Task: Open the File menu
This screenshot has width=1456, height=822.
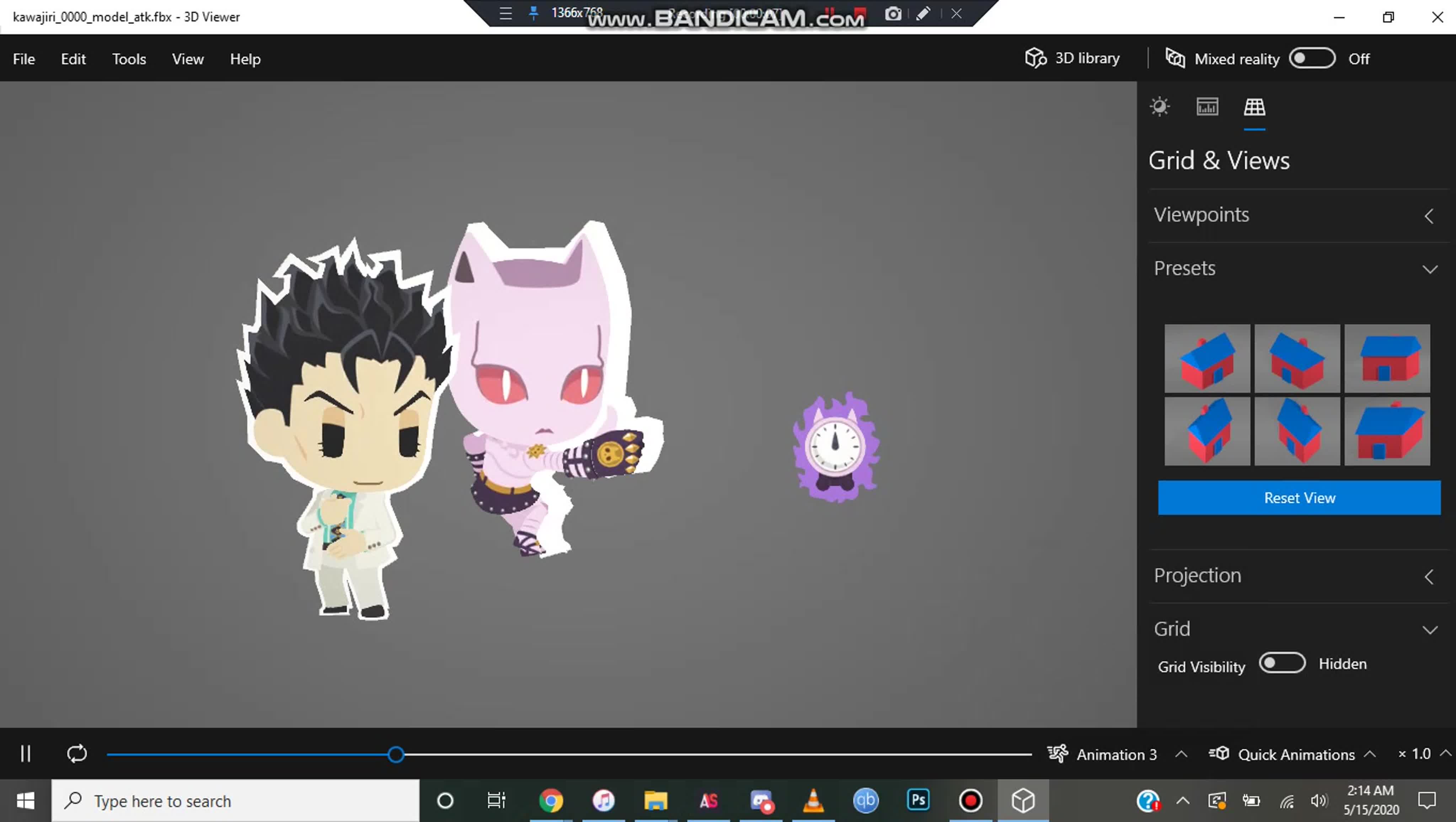Action: tap(24, 59)
